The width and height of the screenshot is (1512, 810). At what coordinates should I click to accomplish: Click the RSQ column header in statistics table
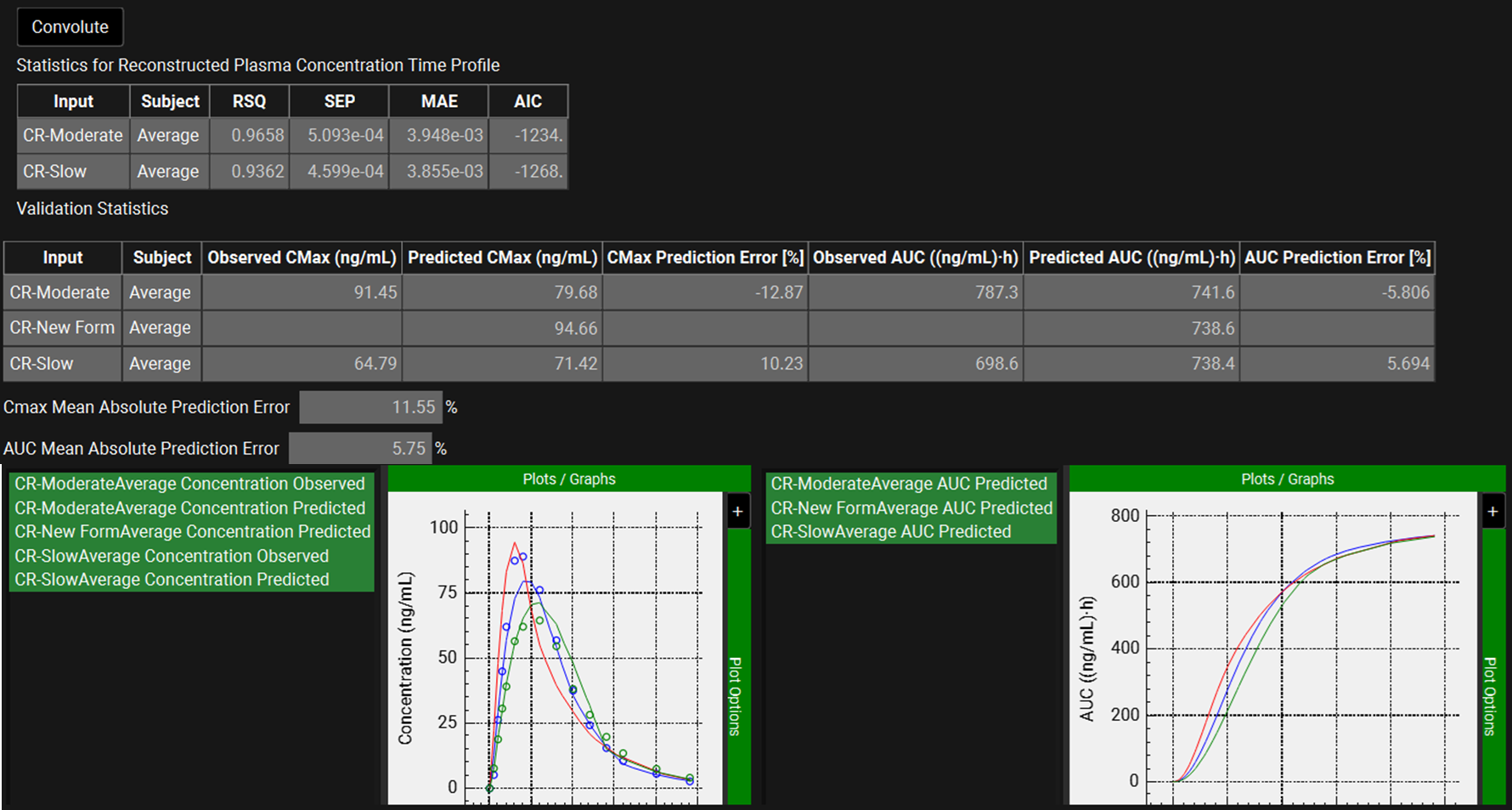(249, 101)
